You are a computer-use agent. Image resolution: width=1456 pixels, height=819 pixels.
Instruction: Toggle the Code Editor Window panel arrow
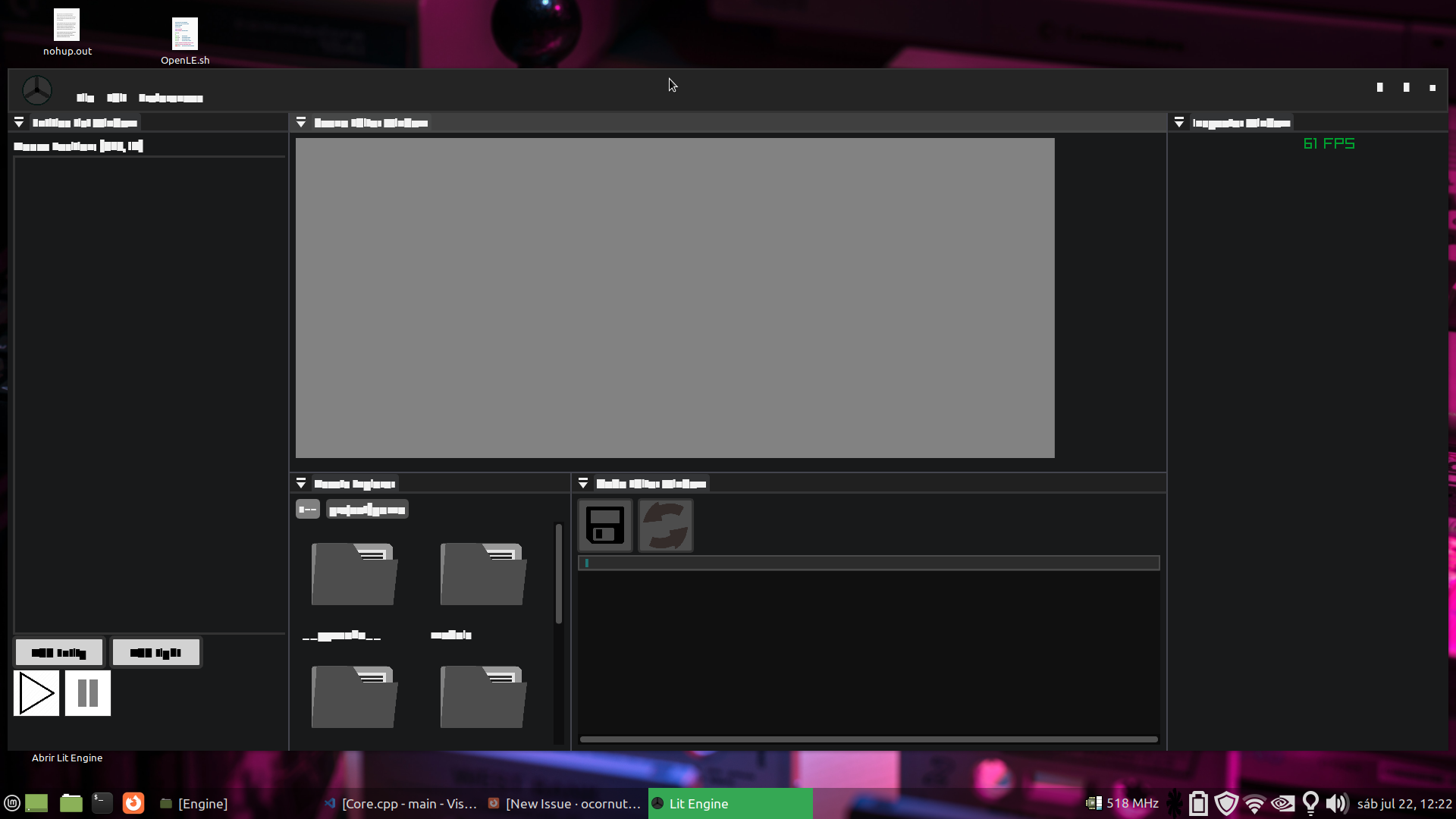583,482
